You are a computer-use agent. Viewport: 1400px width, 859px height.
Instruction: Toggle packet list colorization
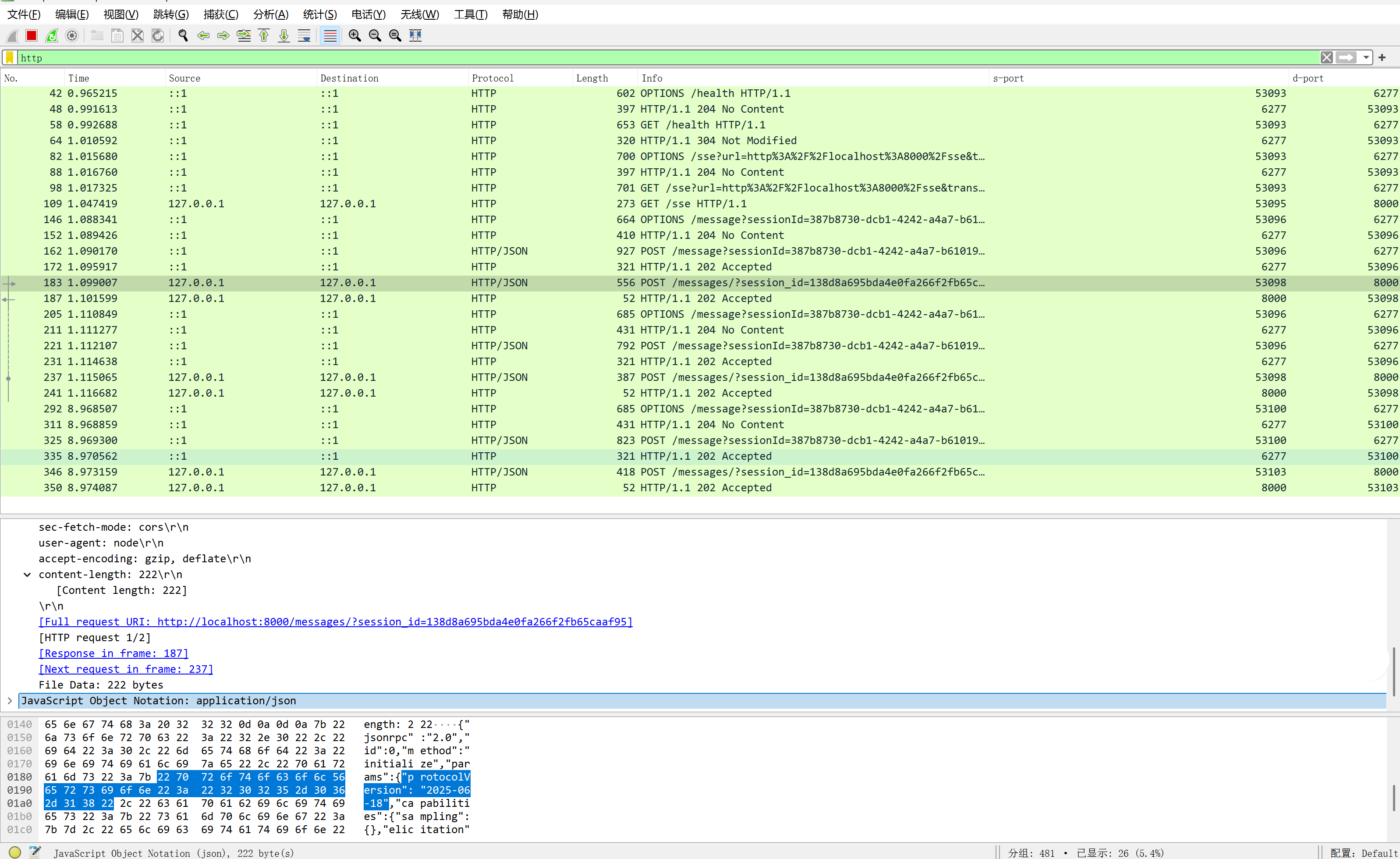(x=330, y=36)
